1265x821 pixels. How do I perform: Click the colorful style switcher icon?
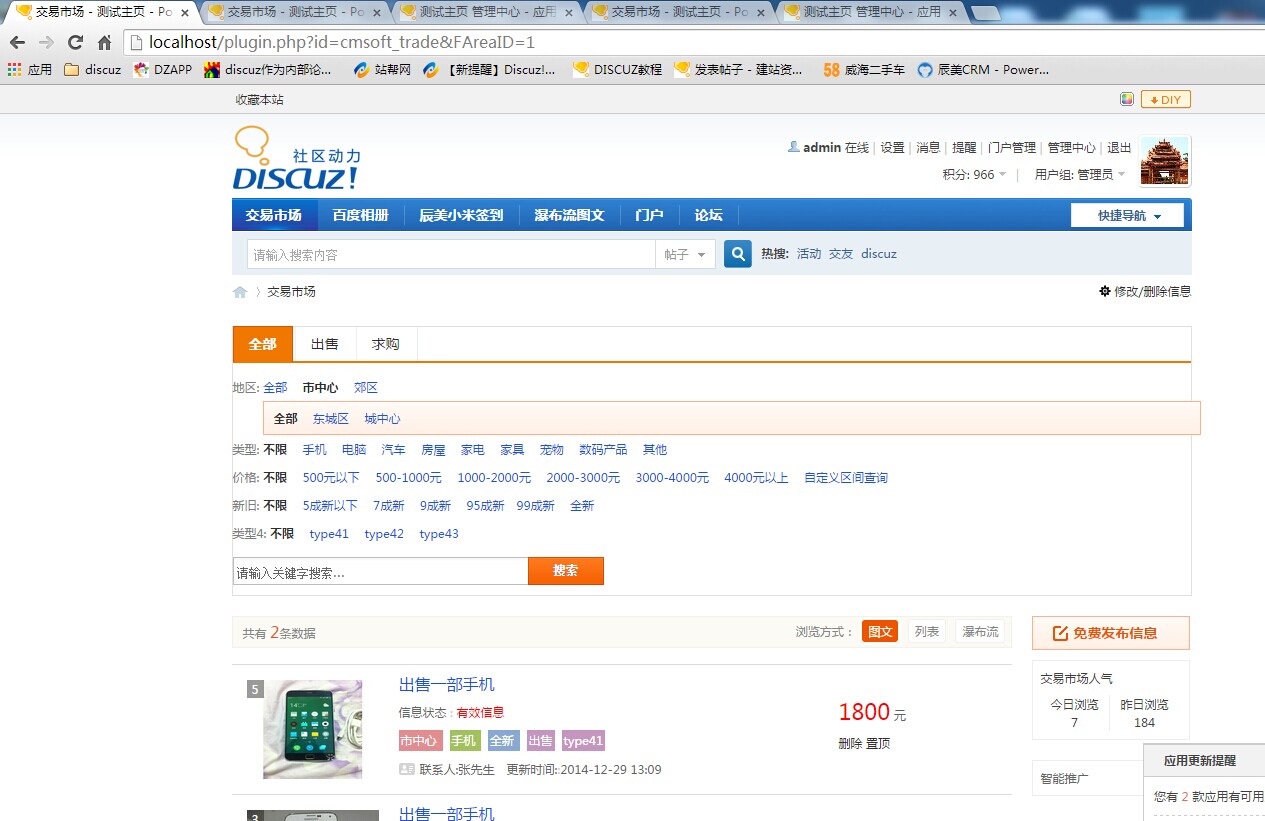point(1127,100)
